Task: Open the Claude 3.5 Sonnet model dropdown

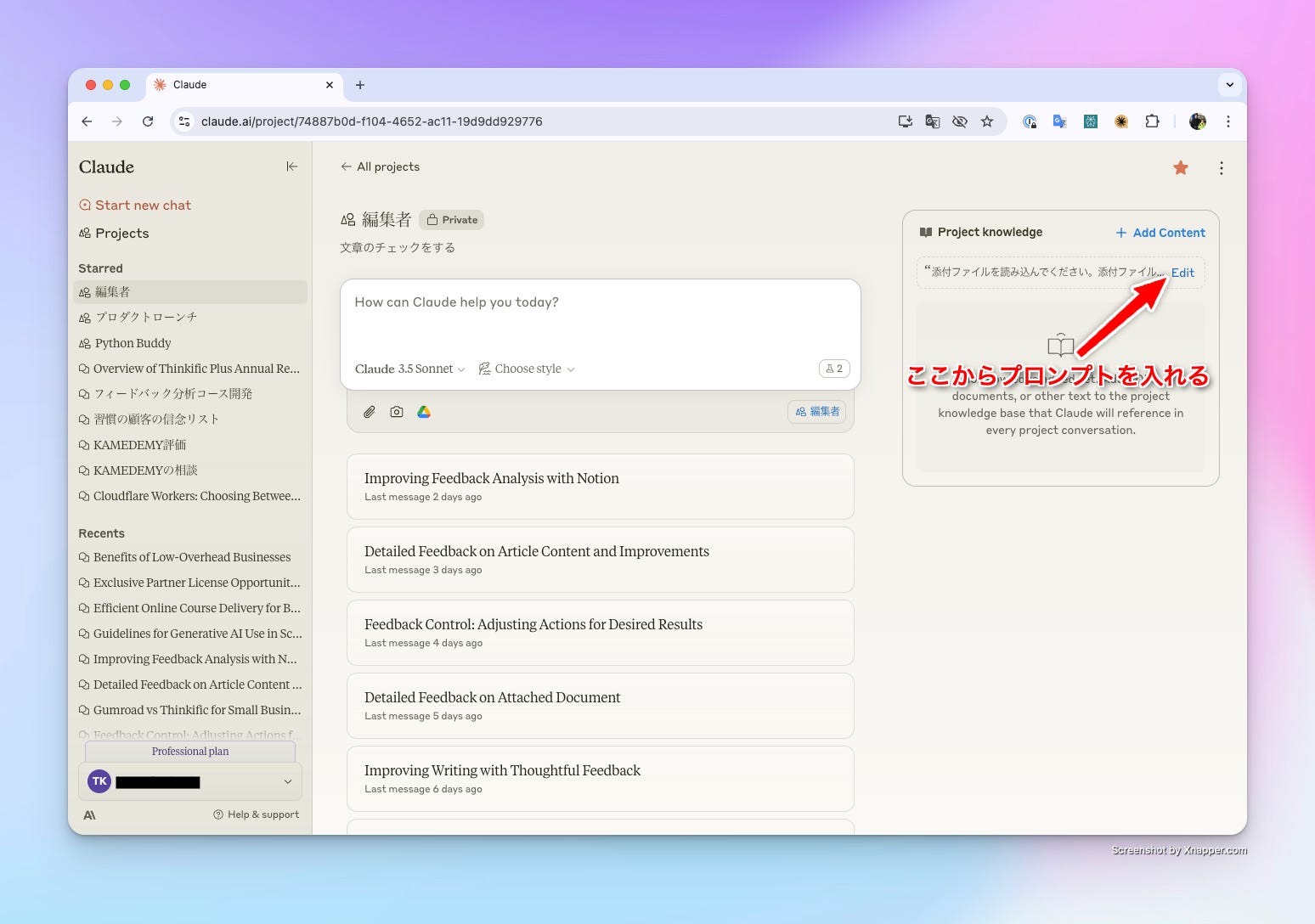Action: pos(410,369)
